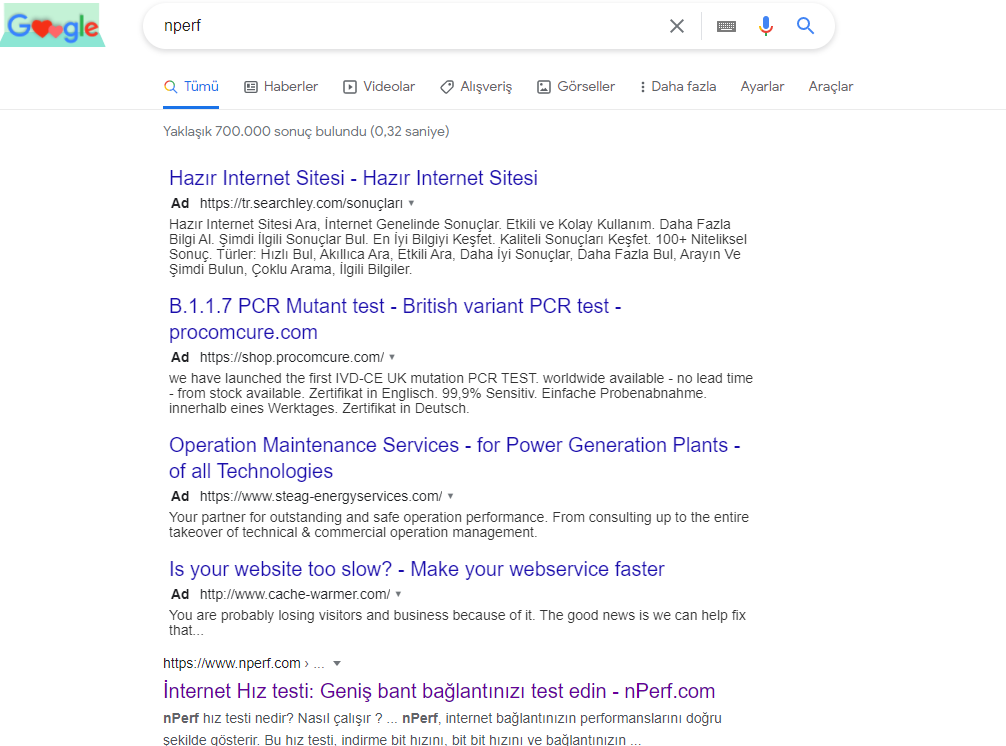The height and width of the screenshot is (746, 1006).
Task: Focus the search field containing nperf
Action: (x=411, y=26)
